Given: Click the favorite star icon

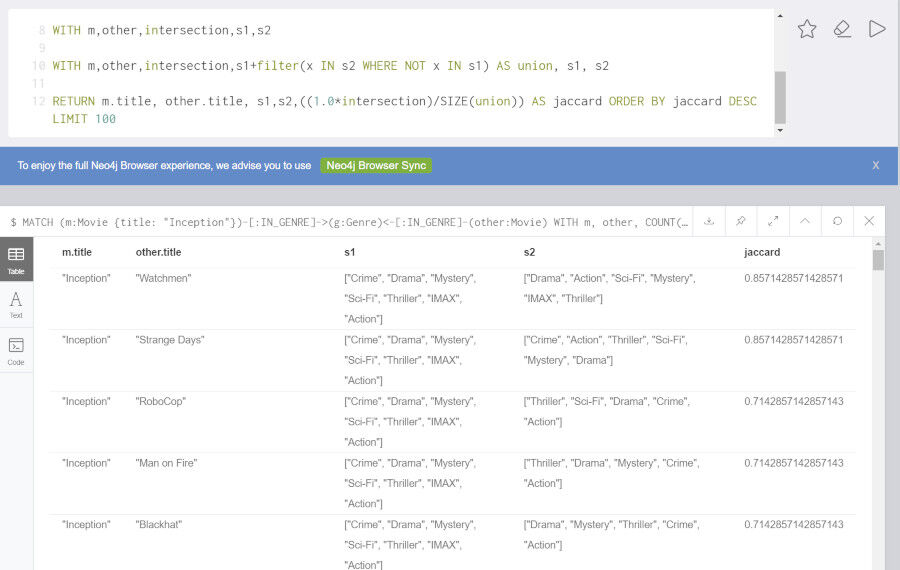Looking at the screenshot, I should tap(806, 29).
